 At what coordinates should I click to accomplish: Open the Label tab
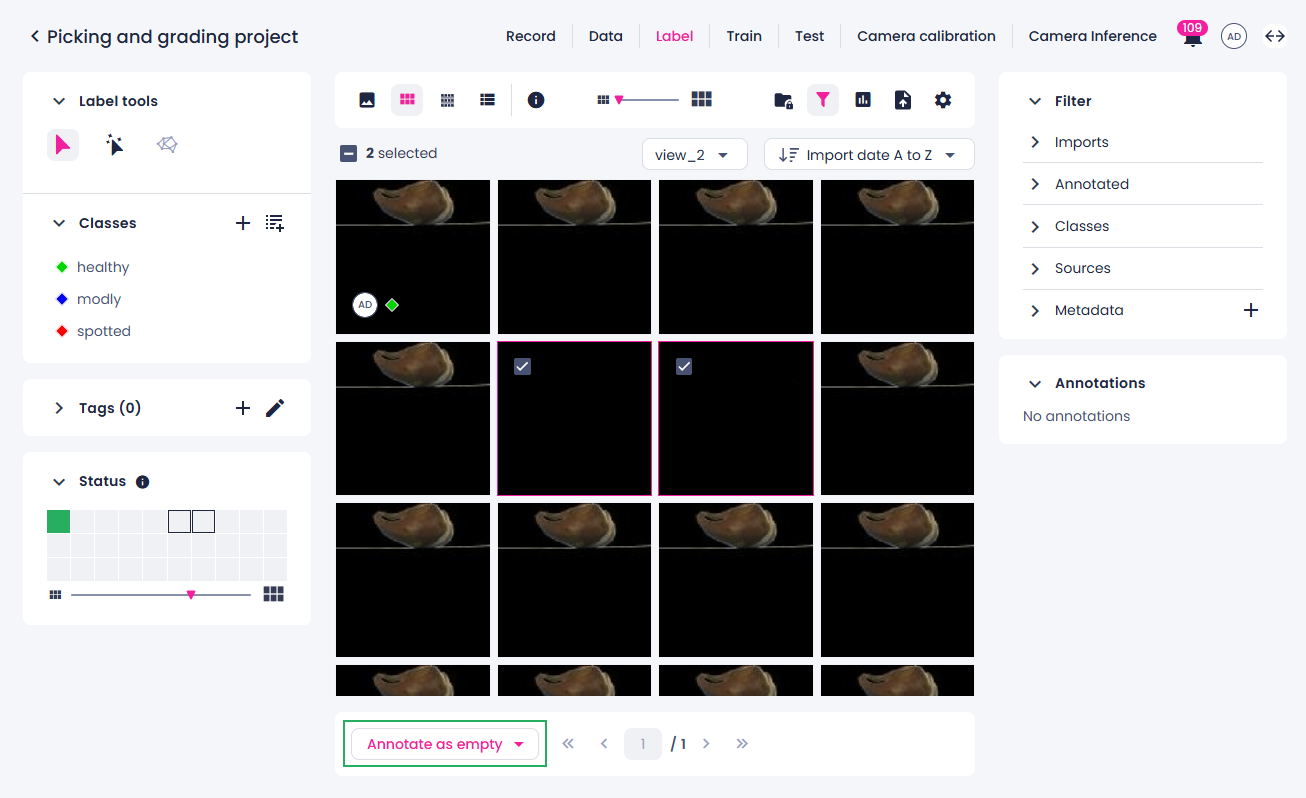(674, 36)
